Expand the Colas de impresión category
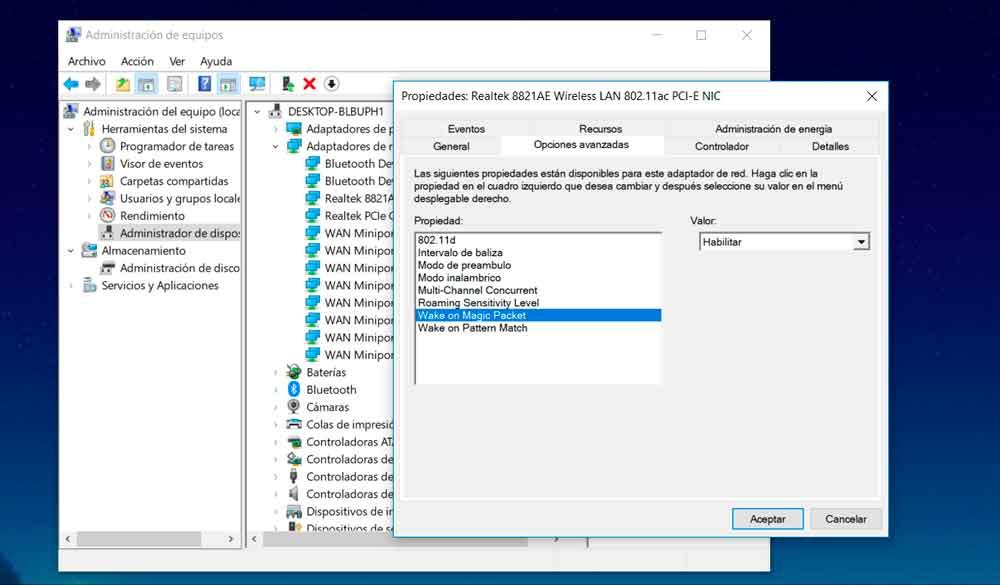 click(x=276, y=424)
